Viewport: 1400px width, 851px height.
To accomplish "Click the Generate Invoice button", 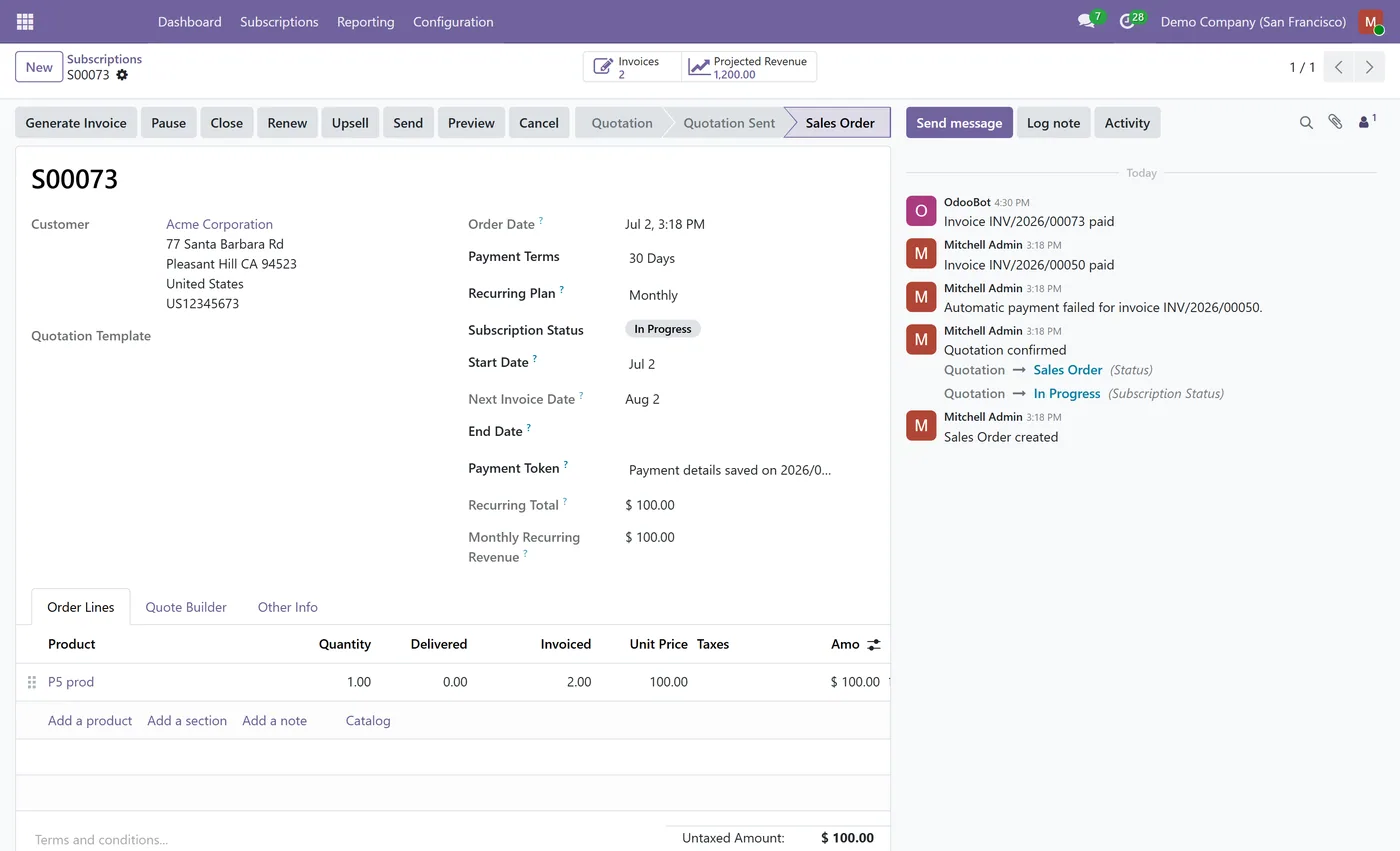I will pyautogui.click(x=76, y=123).
